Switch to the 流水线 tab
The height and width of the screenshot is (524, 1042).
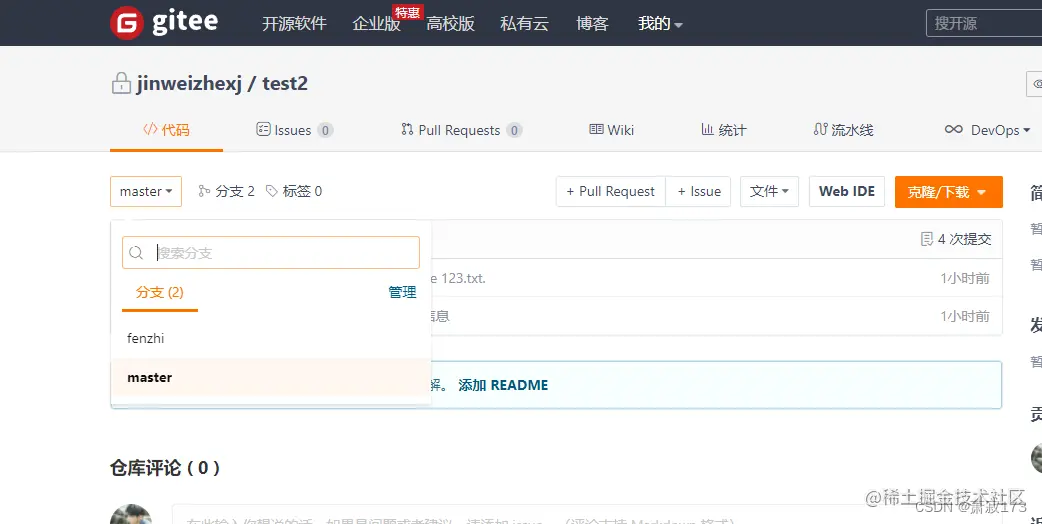point(843,130)
